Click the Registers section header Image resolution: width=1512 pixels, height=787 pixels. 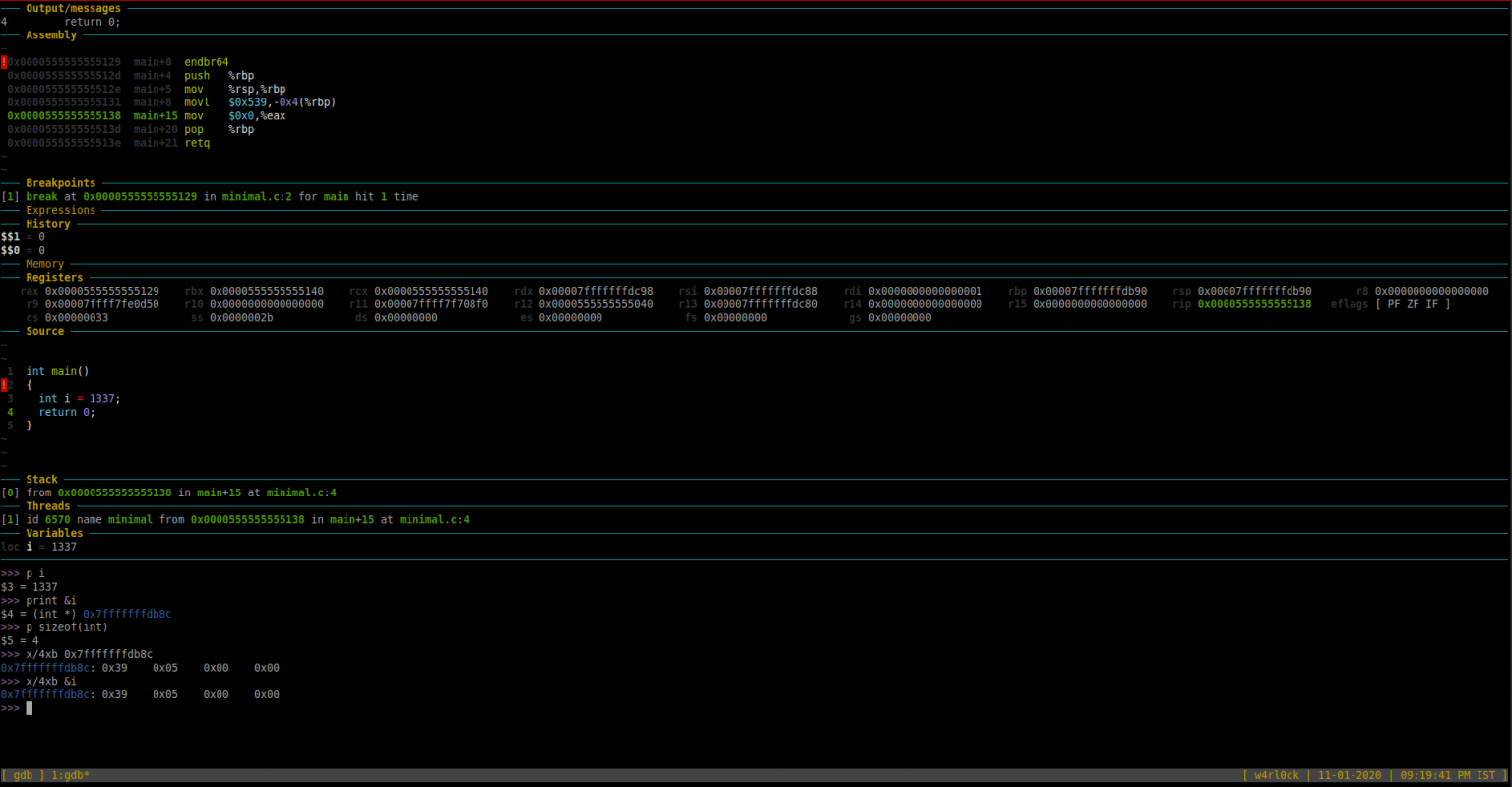point(55,277)
